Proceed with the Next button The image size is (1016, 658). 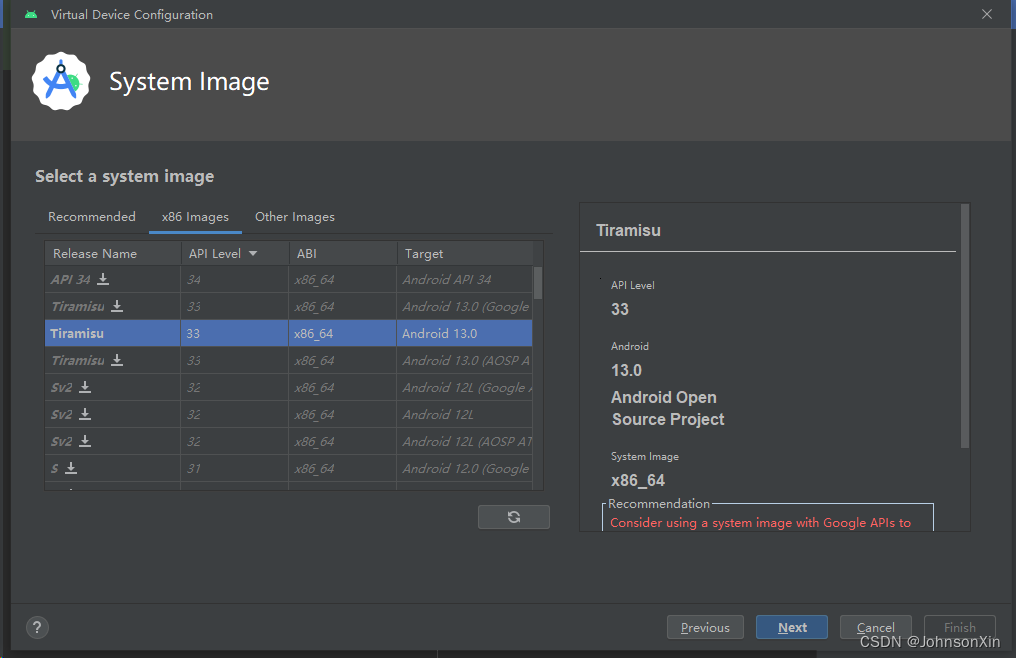(792, 627)
